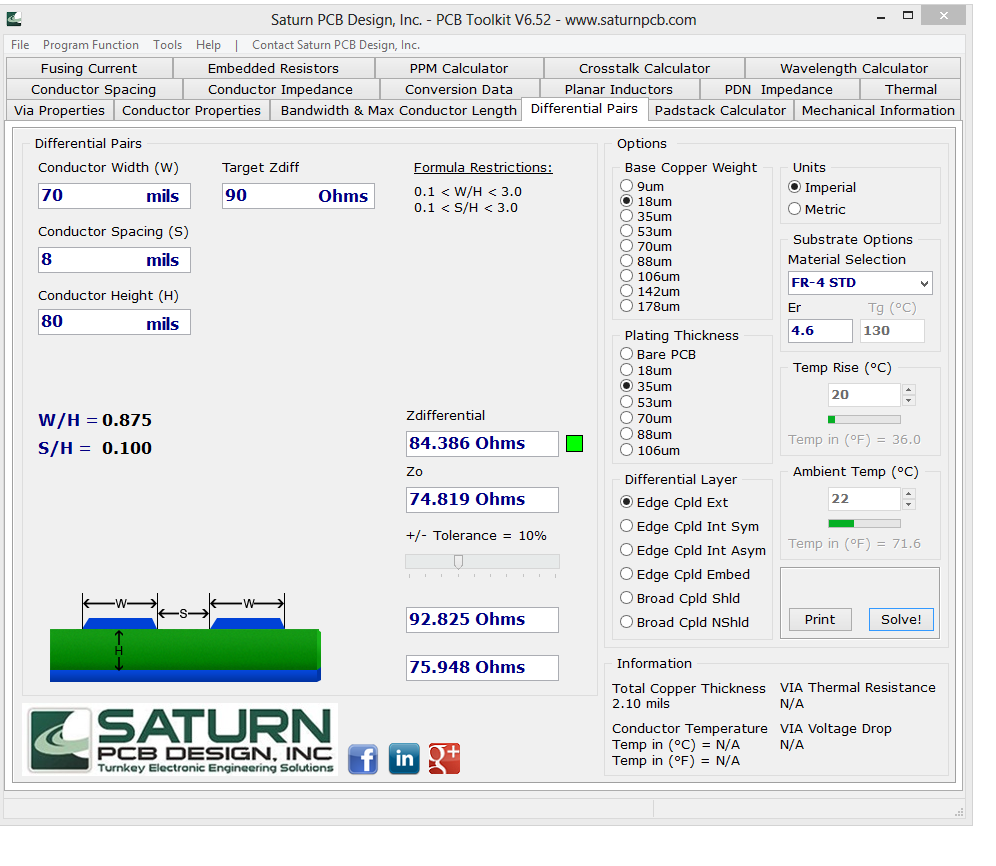Click the Print button
Image resolution: width=996 pixels, height=866 pixels.
pyautogui.click(x=820, y=619)
